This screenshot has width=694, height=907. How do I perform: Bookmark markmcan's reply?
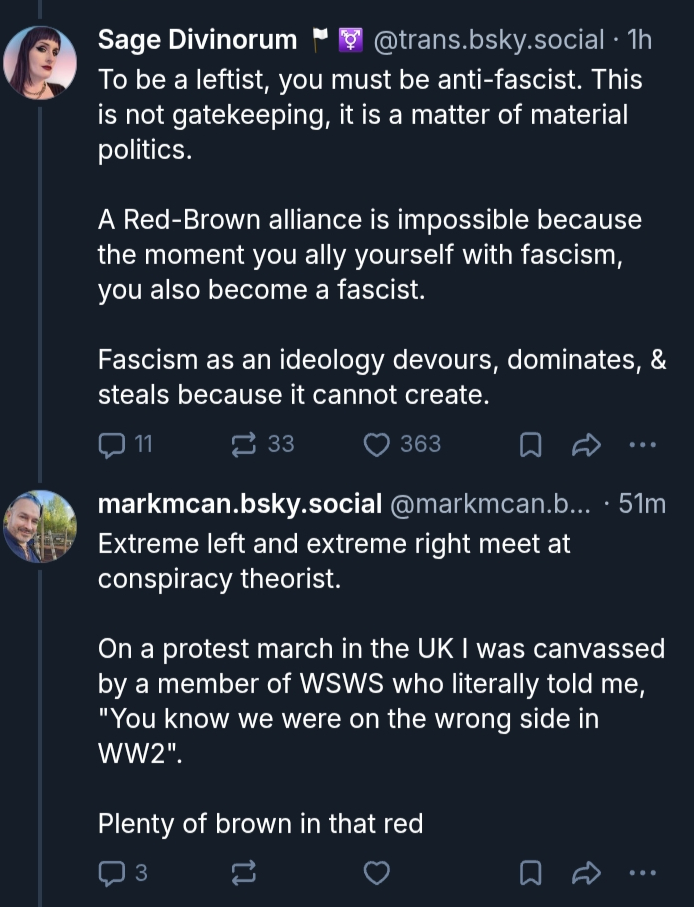click(531, 873)
